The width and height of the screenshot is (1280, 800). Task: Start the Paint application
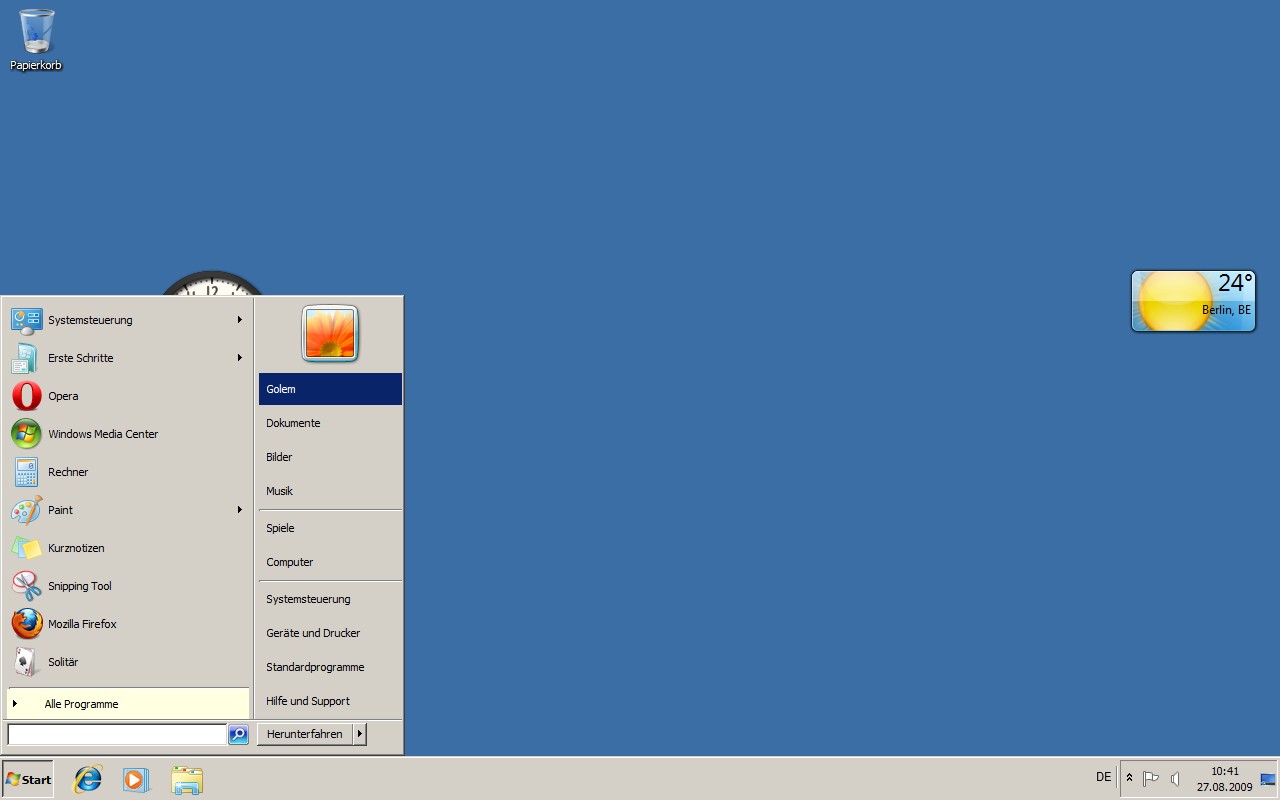click(60, 510)
